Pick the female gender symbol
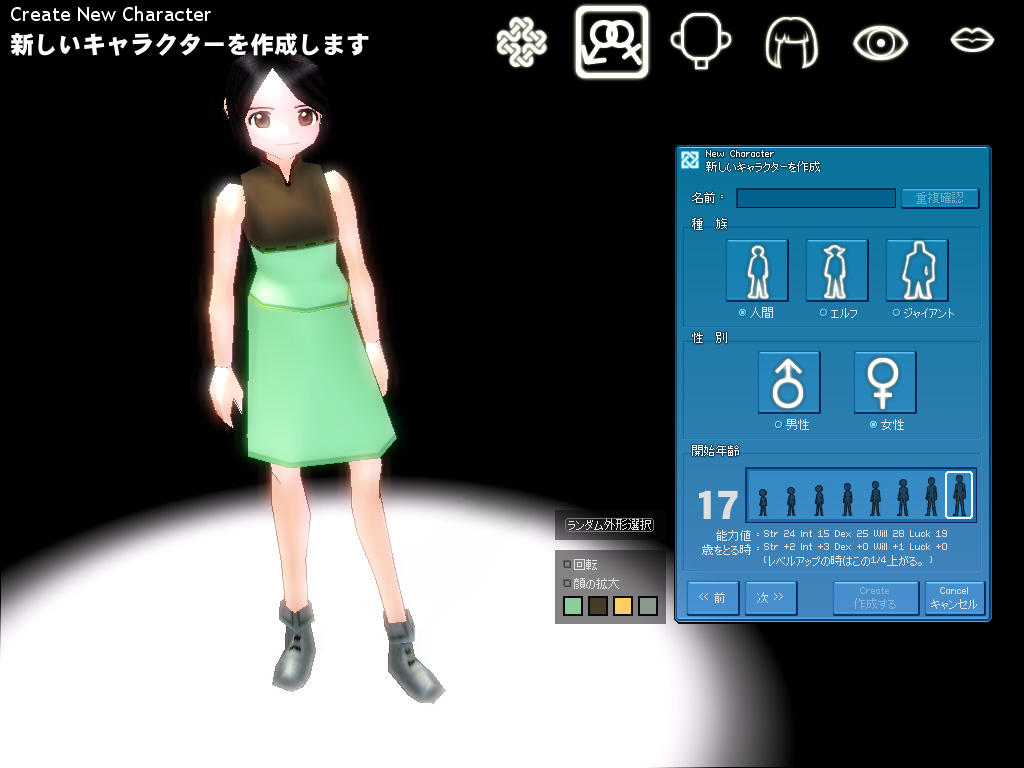This screenshot has width=1024, height=768. (x=885, y=382)
